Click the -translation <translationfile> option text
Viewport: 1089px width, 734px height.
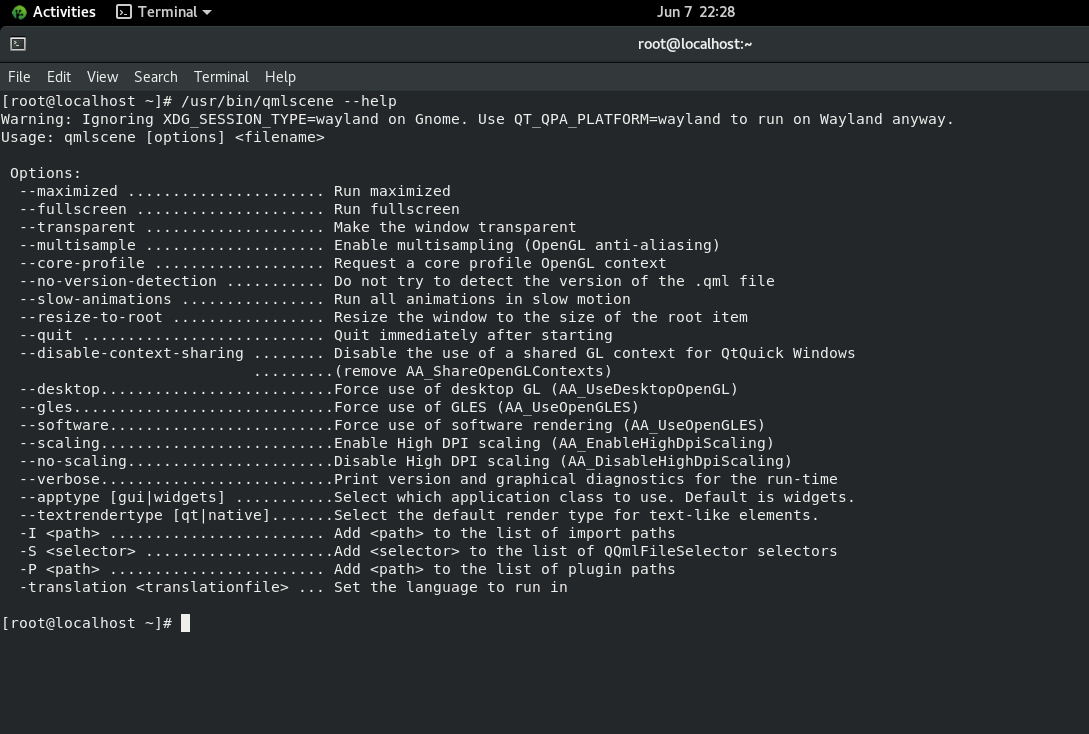154,587
